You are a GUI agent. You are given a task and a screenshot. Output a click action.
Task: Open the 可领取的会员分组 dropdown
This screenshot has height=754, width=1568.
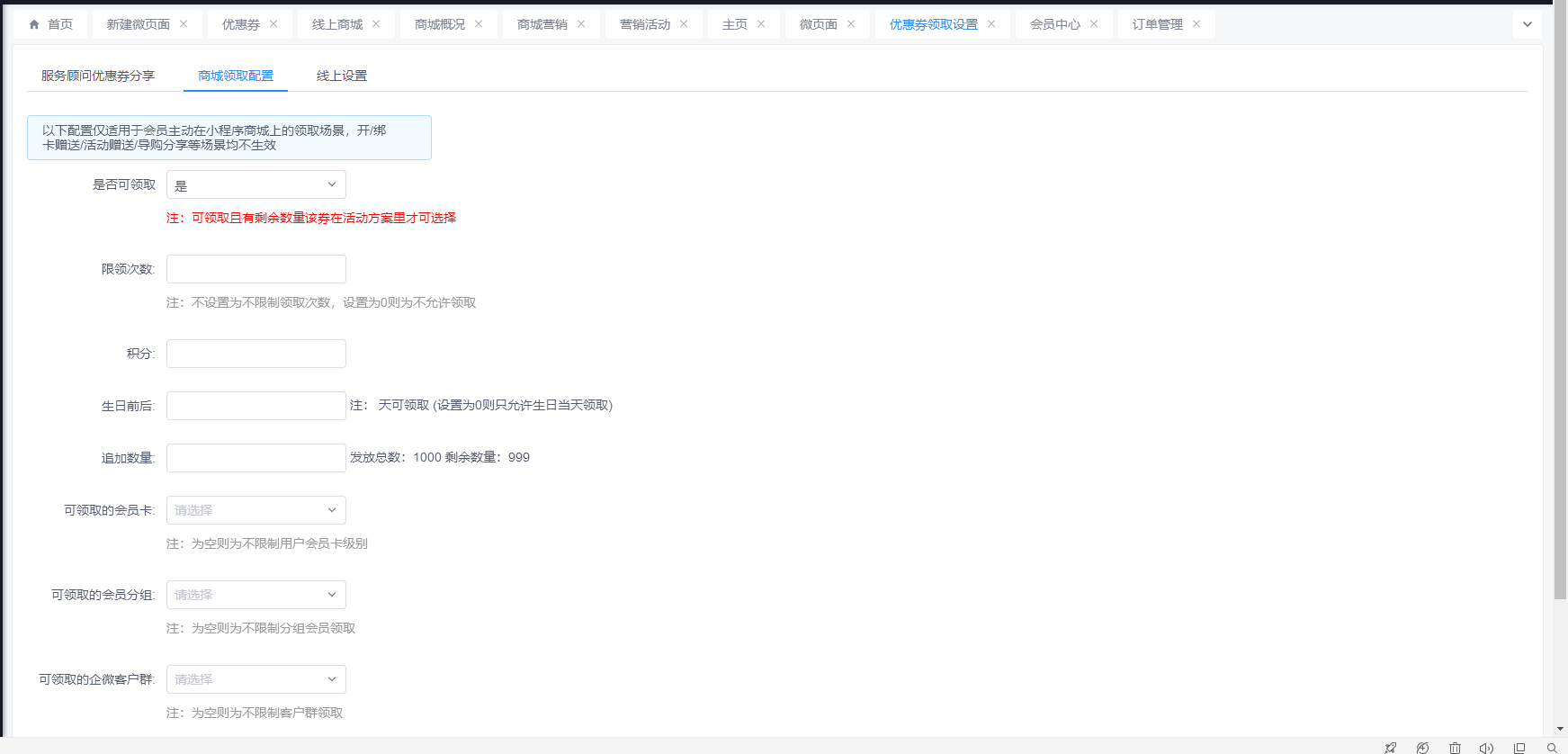[256, 595]
